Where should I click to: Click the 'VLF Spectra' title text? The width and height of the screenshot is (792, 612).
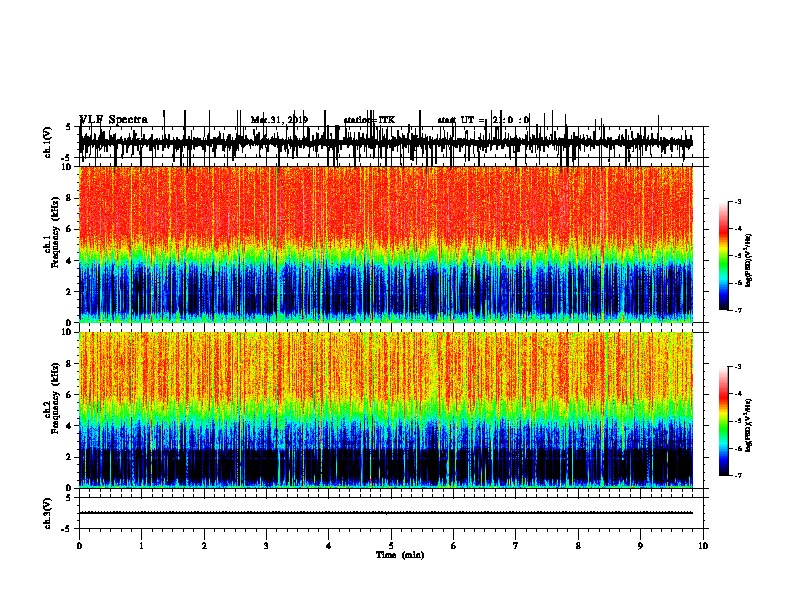point(114,120)
